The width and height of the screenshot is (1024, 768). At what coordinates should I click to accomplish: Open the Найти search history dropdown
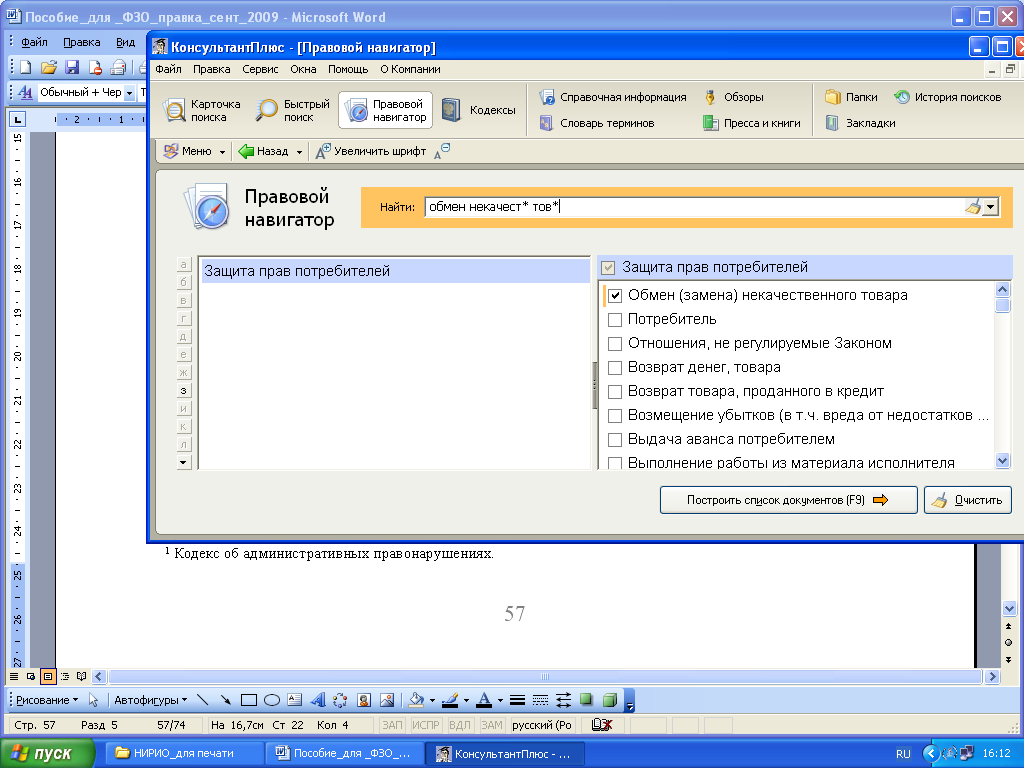click(991, 207)
